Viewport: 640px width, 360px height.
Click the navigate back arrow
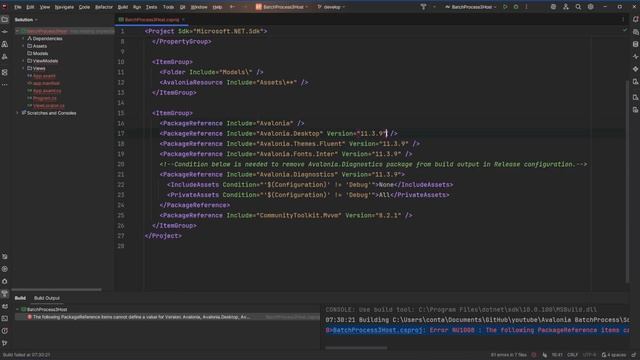click(x=232, y=7)
